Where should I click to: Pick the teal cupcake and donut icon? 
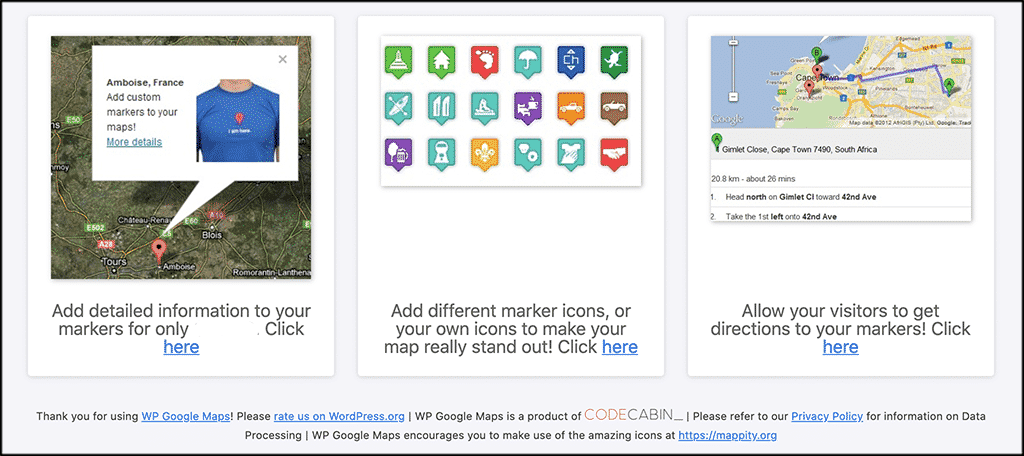point(527,155)
